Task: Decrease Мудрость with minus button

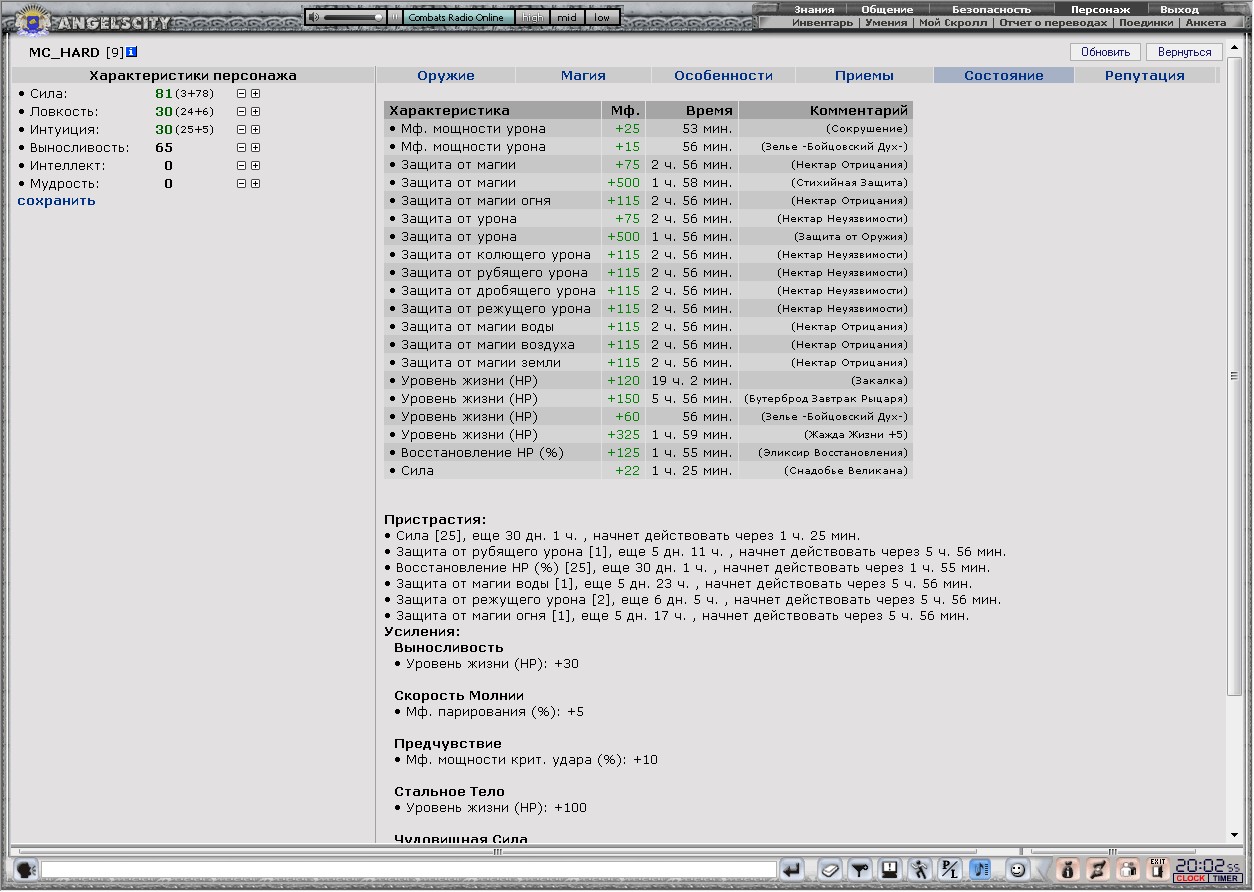Action: tap(241, 184)
